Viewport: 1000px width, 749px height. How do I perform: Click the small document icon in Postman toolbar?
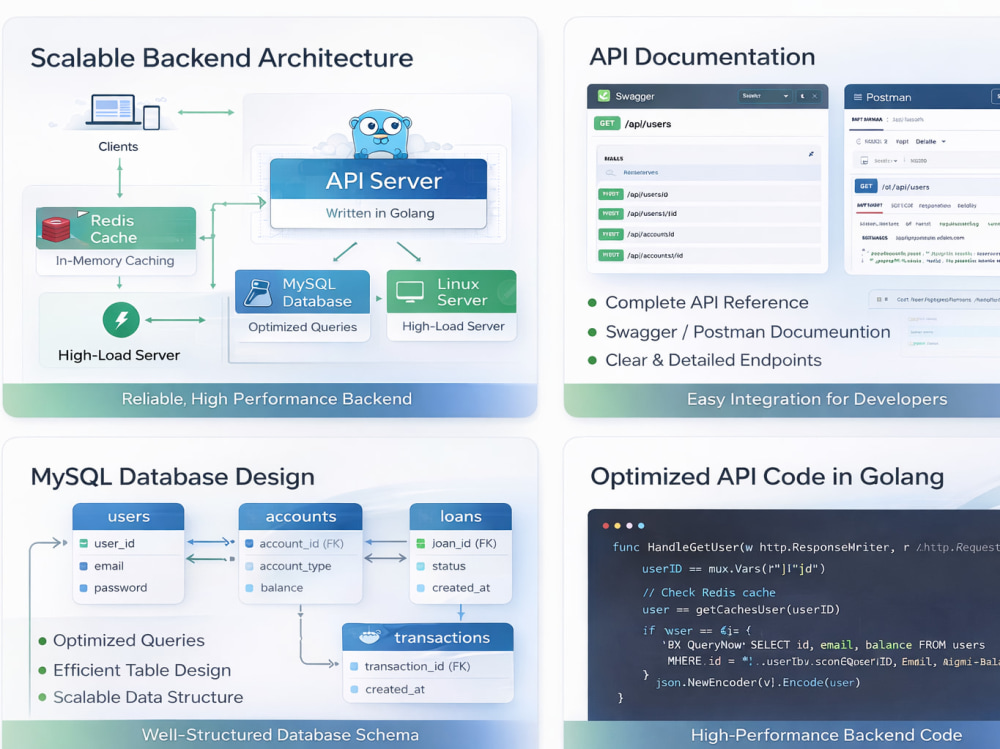(864, 161)
